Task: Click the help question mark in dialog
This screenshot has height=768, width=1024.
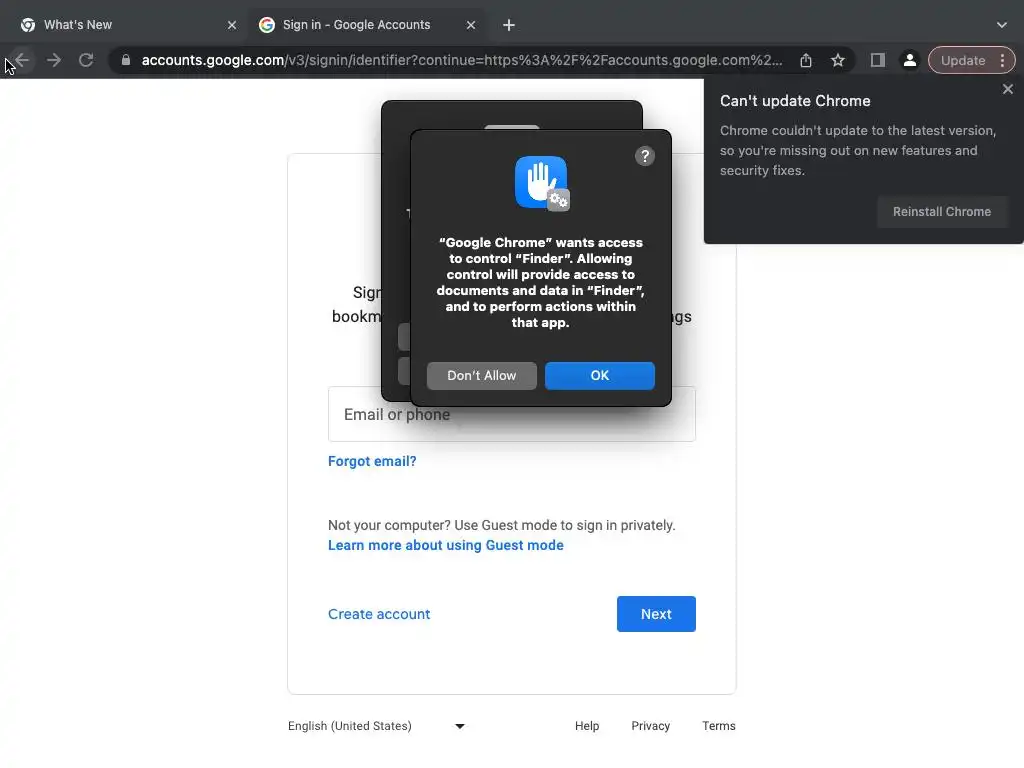Action: point(645,156)
